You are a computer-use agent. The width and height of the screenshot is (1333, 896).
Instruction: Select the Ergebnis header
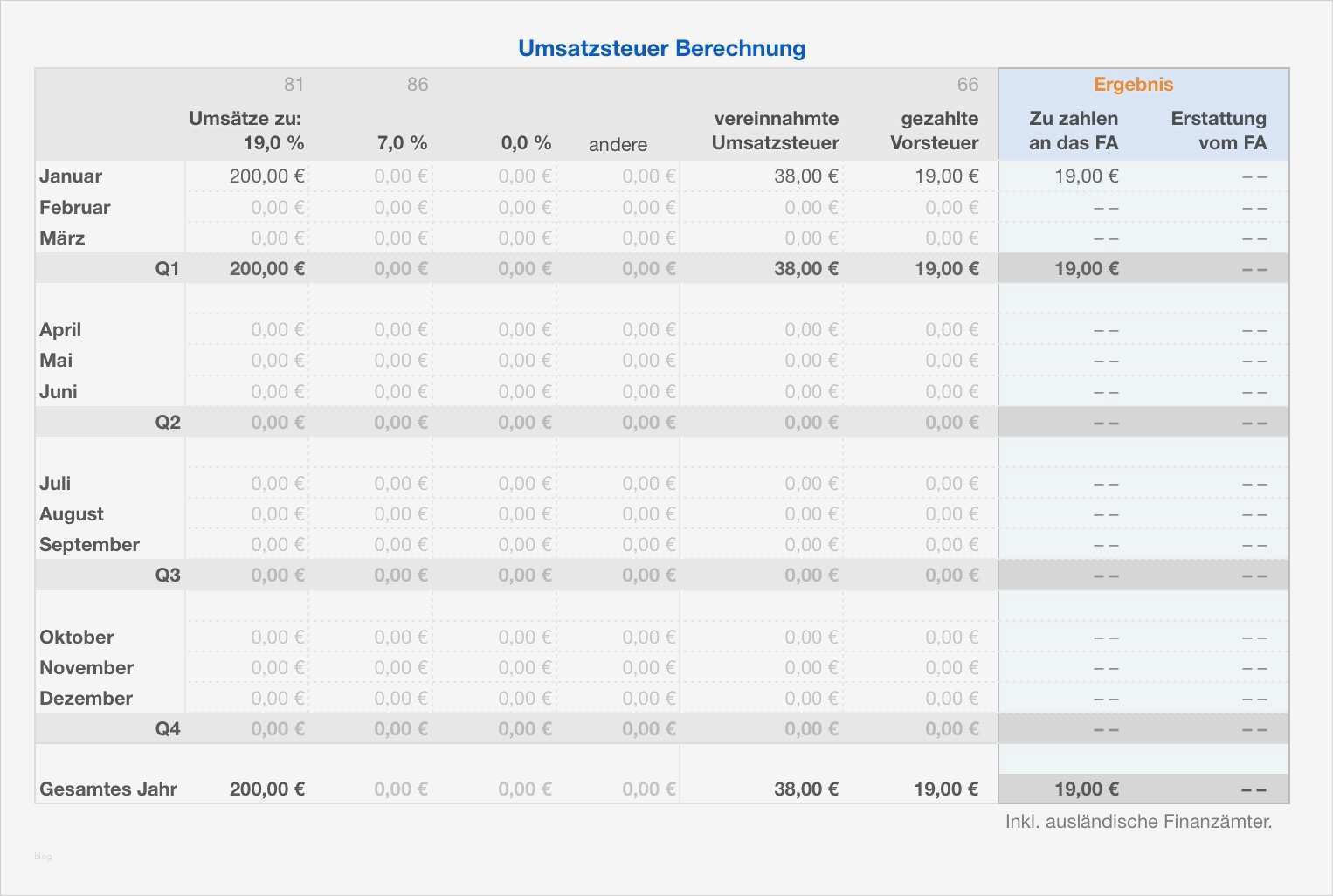(x=1133, y=85)
